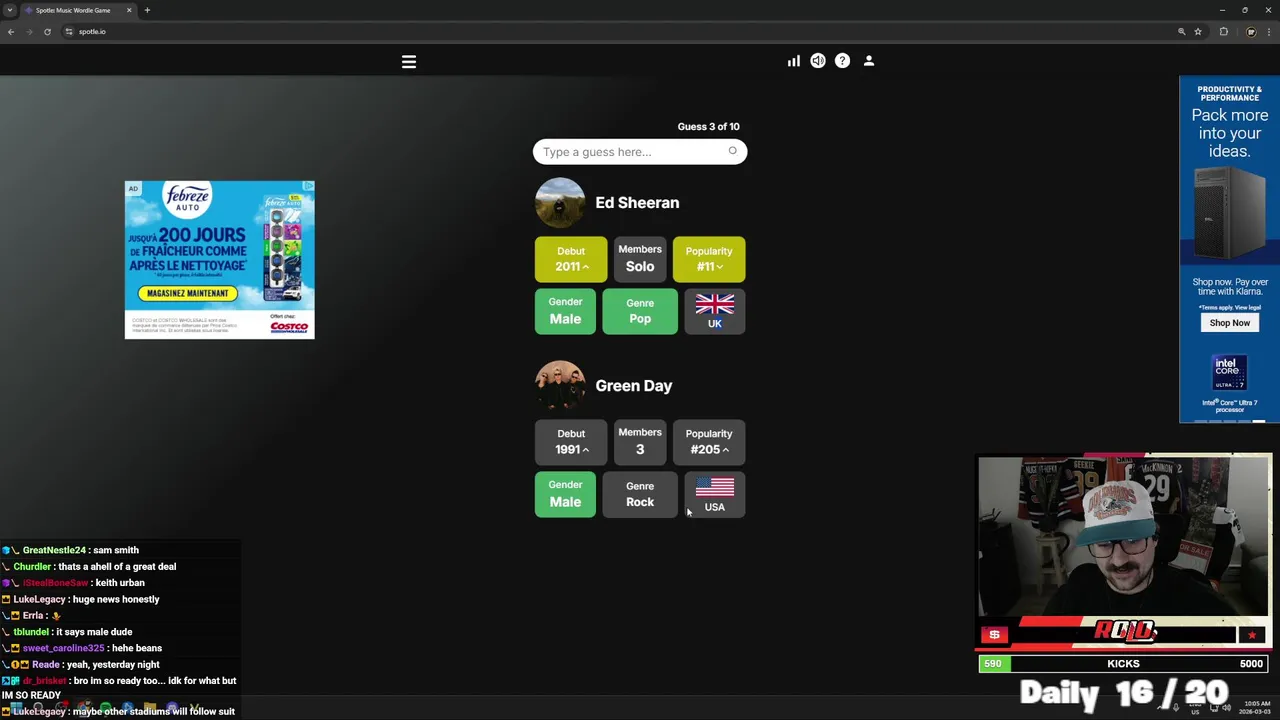Click the webcam overlay video

(1124, 536)
